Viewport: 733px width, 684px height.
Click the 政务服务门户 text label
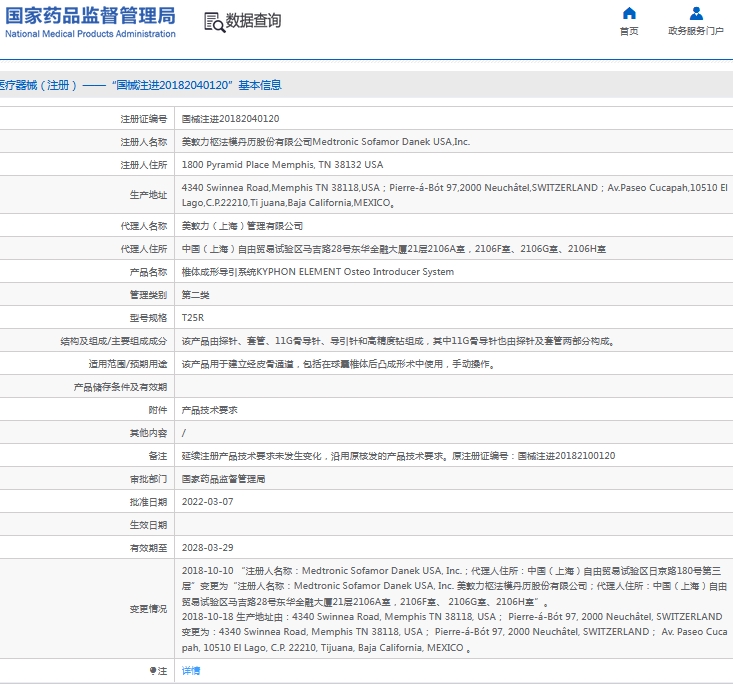tap(696, 31)
